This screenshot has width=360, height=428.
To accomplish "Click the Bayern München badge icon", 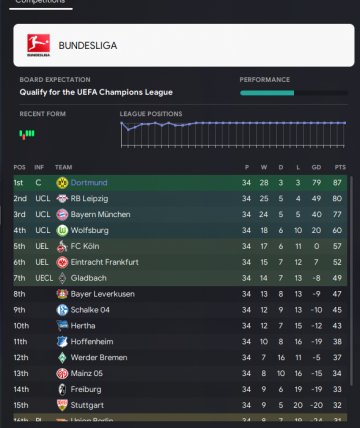I will point(62,215).
